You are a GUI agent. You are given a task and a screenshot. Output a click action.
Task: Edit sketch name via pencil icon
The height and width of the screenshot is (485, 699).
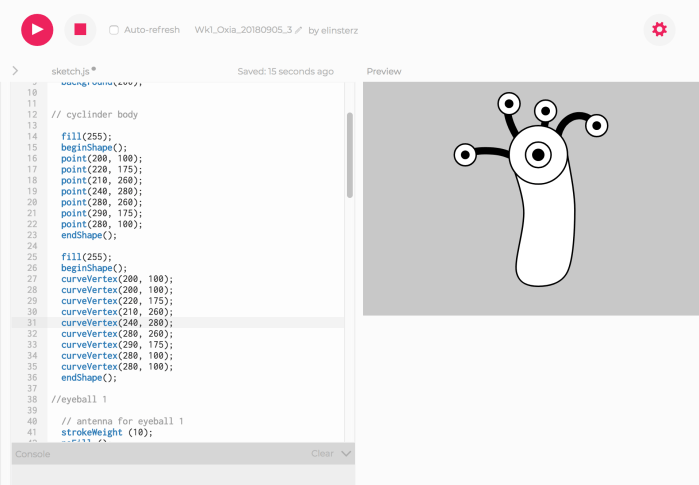pyautogui.click(x=299, y=30)
